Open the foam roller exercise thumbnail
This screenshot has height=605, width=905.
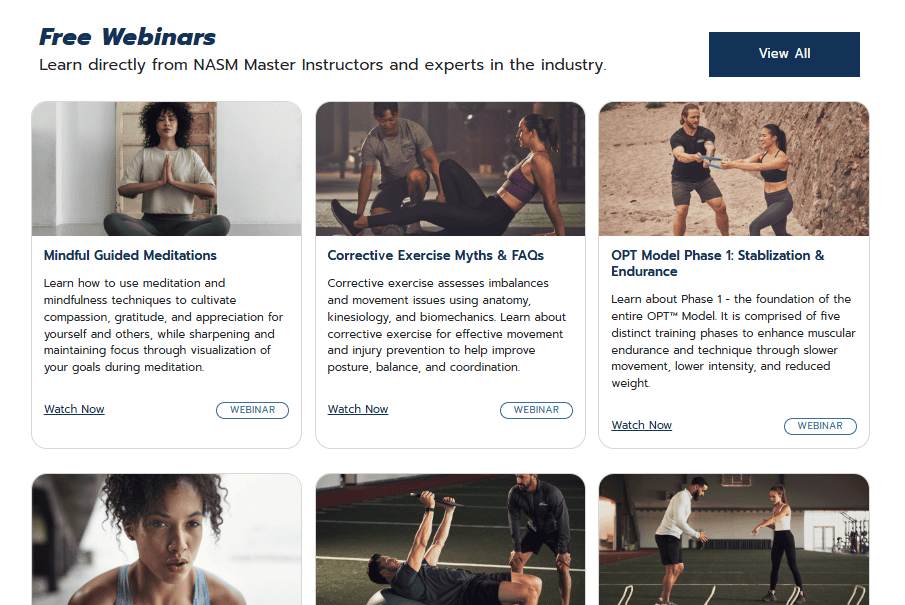click(x=450, y=169)
